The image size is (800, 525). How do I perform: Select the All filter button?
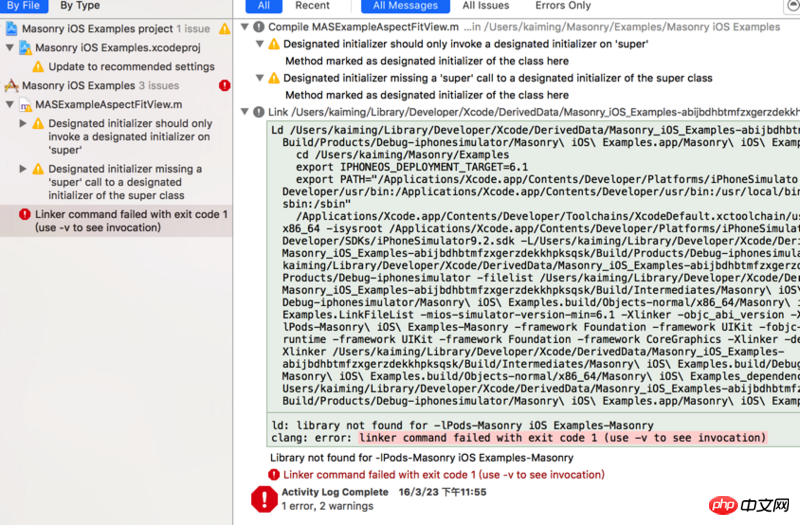264,6
